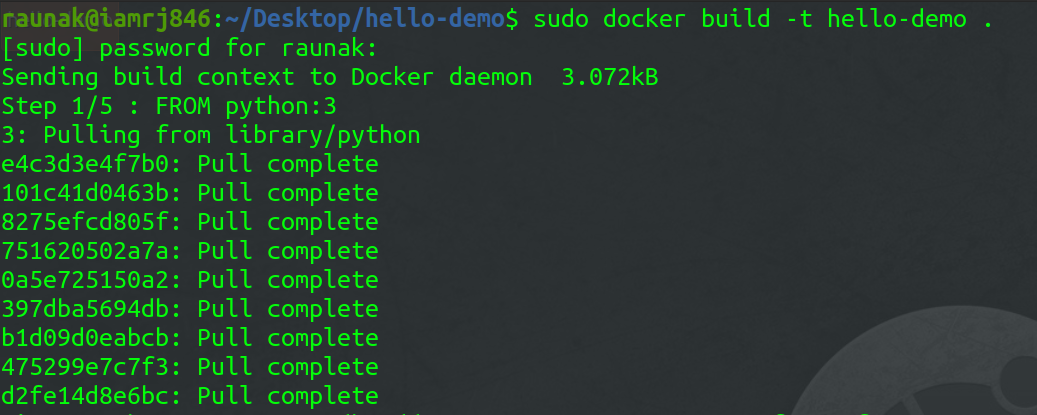Click layer hash 8275efcd805f

(x=94, y=222)
